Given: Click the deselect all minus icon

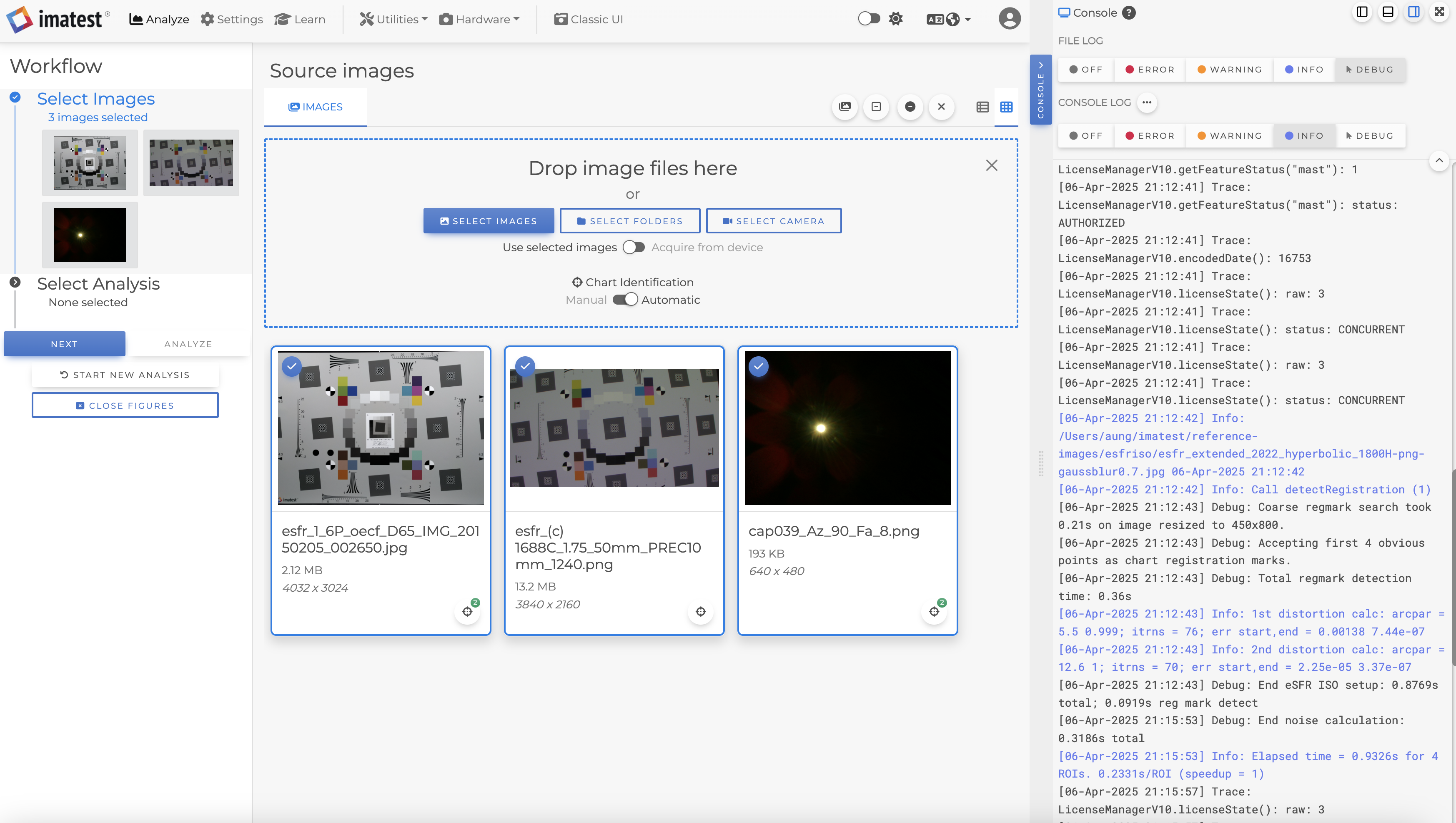Looking at the screenshot, I should tap(910, 106).
